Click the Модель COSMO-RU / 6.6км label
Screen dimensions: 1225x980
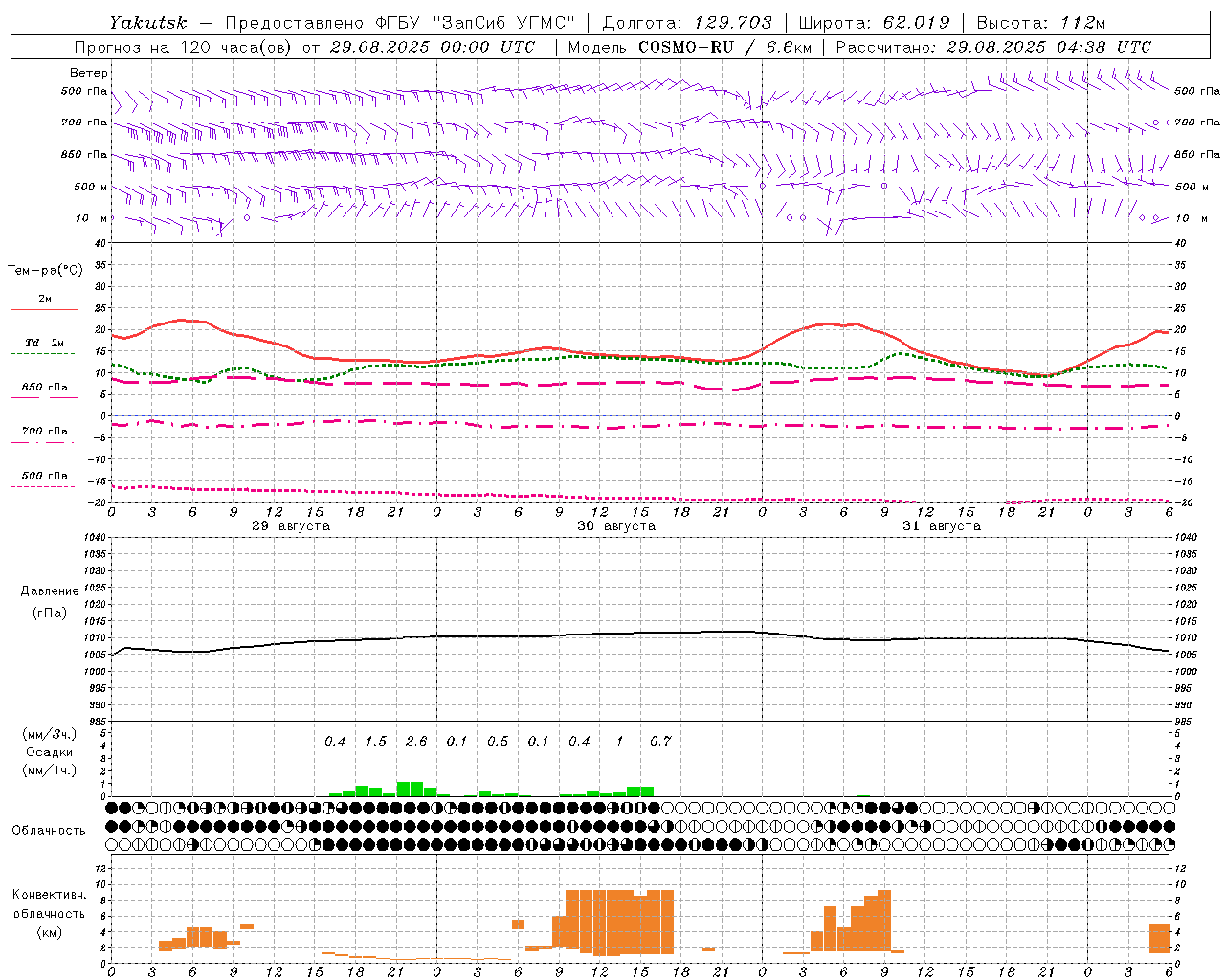coord(690,47)
